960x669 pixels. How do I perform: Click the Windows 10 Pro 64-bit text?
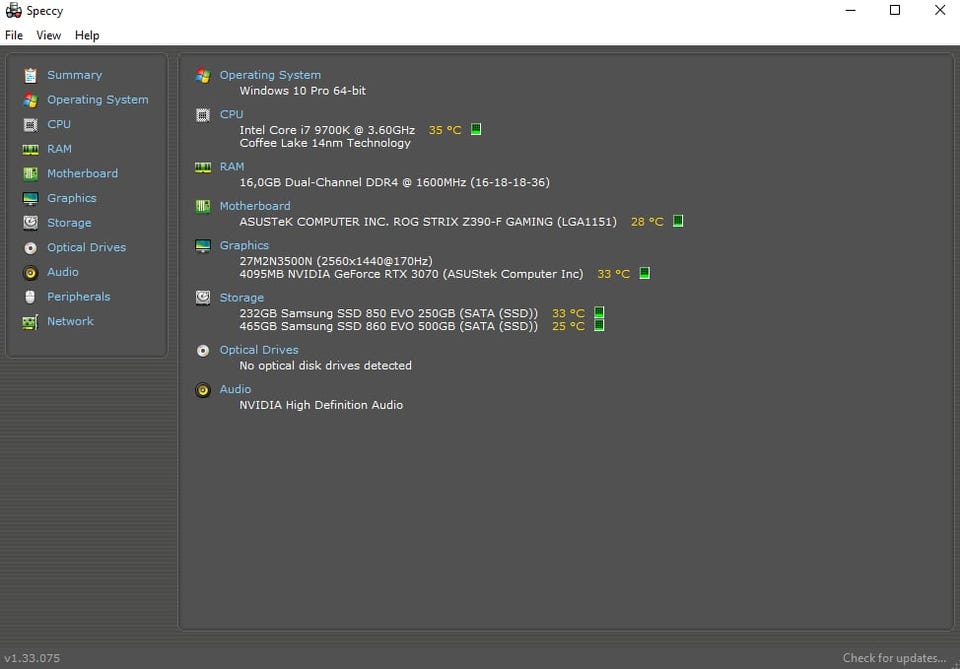coord(302,91)
